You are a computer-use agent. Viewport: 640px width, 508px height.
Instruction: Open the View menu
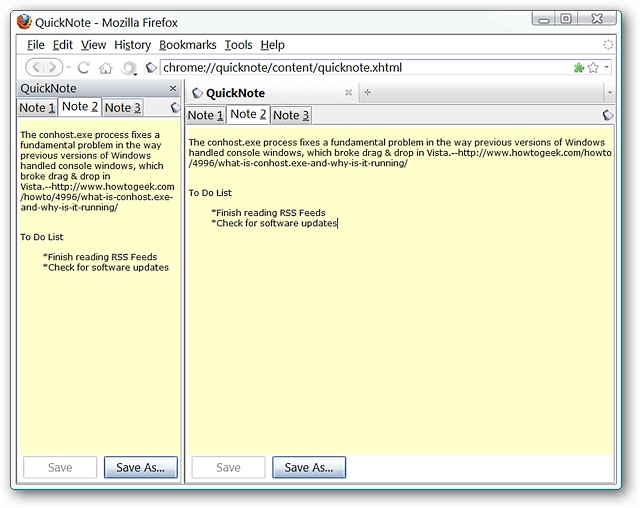pos(93,44)
